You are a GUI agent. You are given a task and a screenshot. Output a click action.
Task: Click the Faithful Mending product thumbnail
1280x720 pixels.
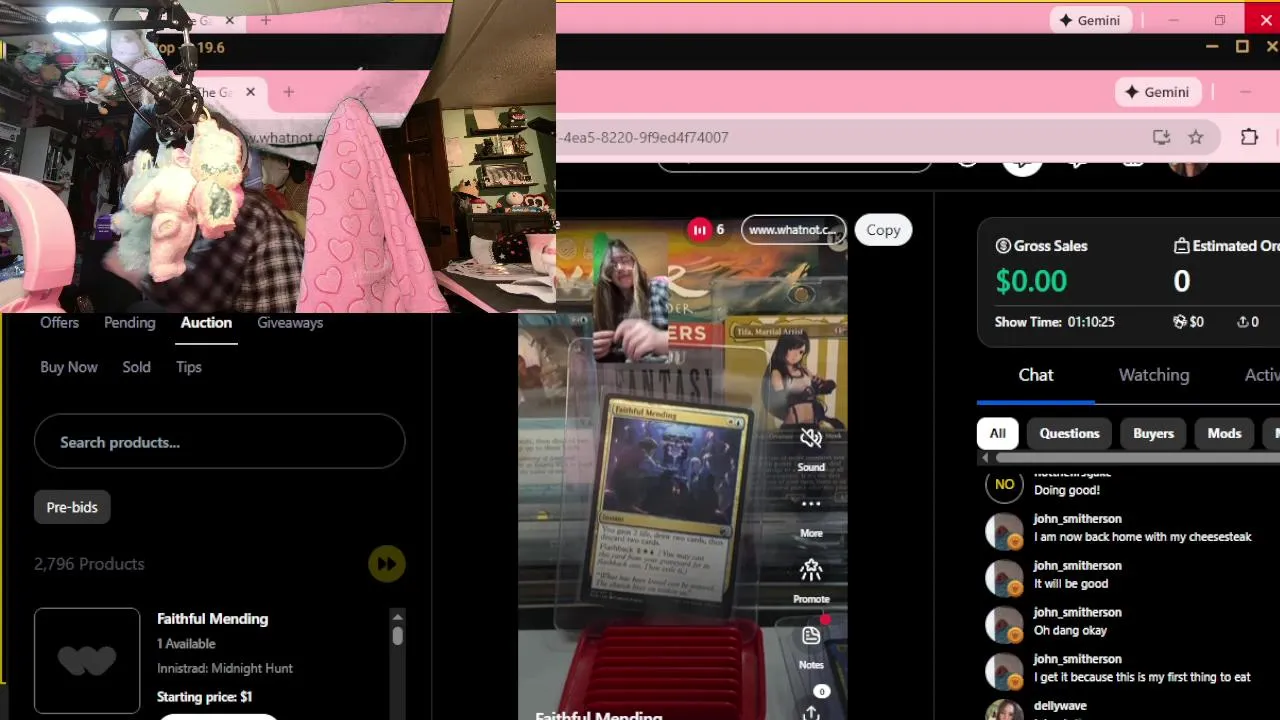coord(87,661)
